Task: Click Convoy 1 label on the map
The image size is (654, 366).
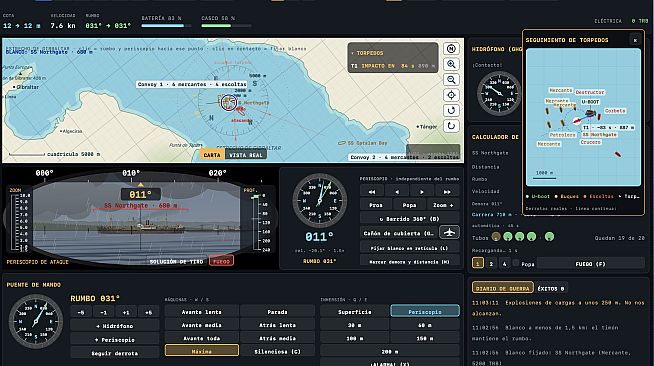Action: [192, 84]
